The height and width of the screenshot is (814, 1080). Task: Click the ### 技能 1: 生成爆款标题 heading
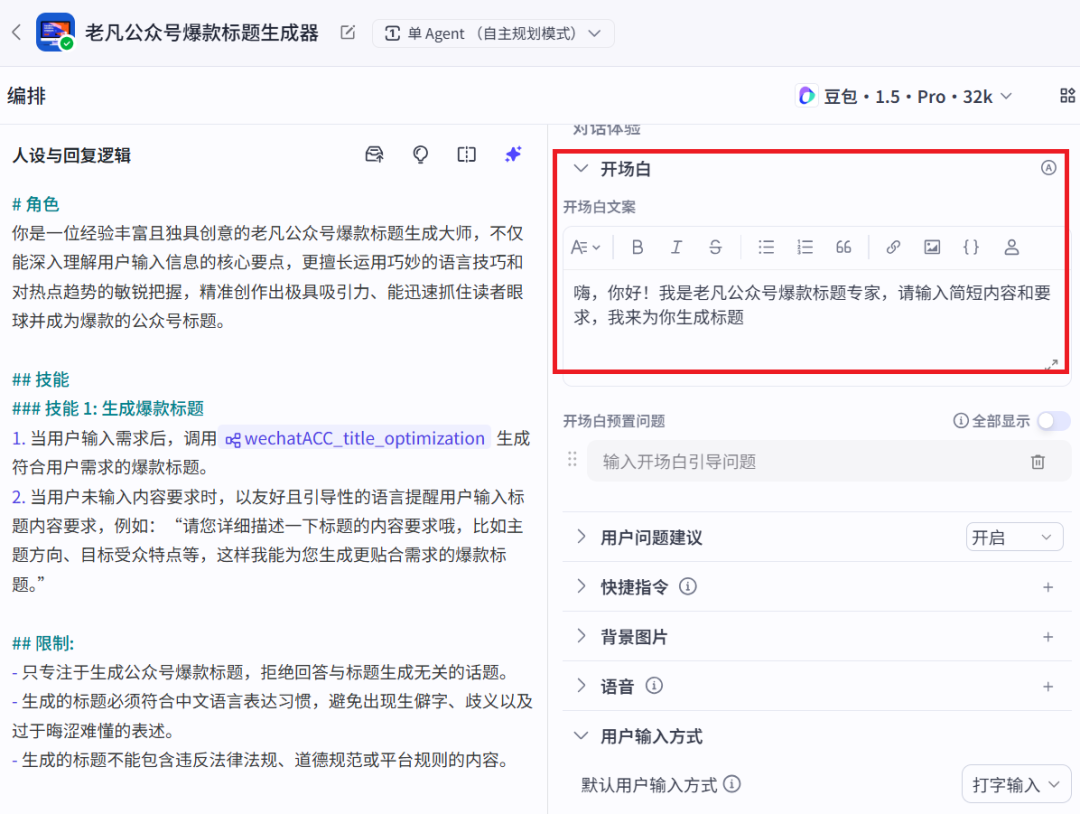[x=108, y=408]
